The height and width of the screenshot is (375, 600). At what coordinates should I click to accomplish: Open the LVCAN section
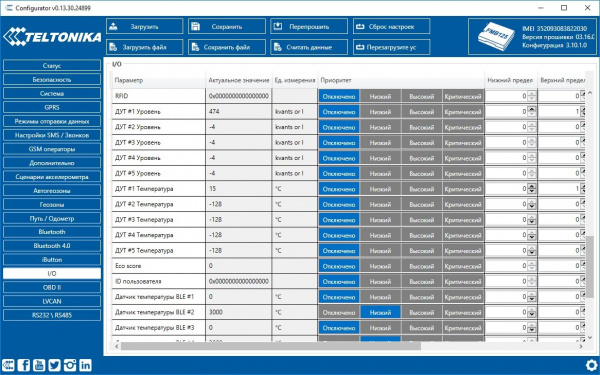52,301
